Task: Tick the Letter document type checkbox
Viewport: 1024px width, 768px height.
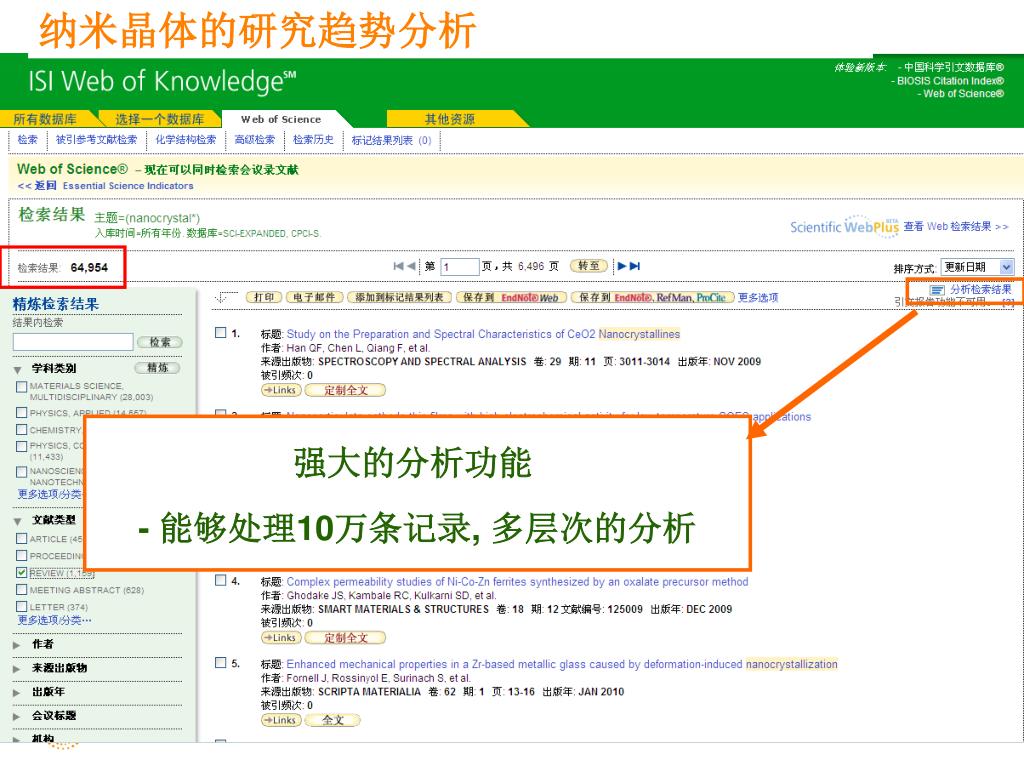Action: [22, 607]
